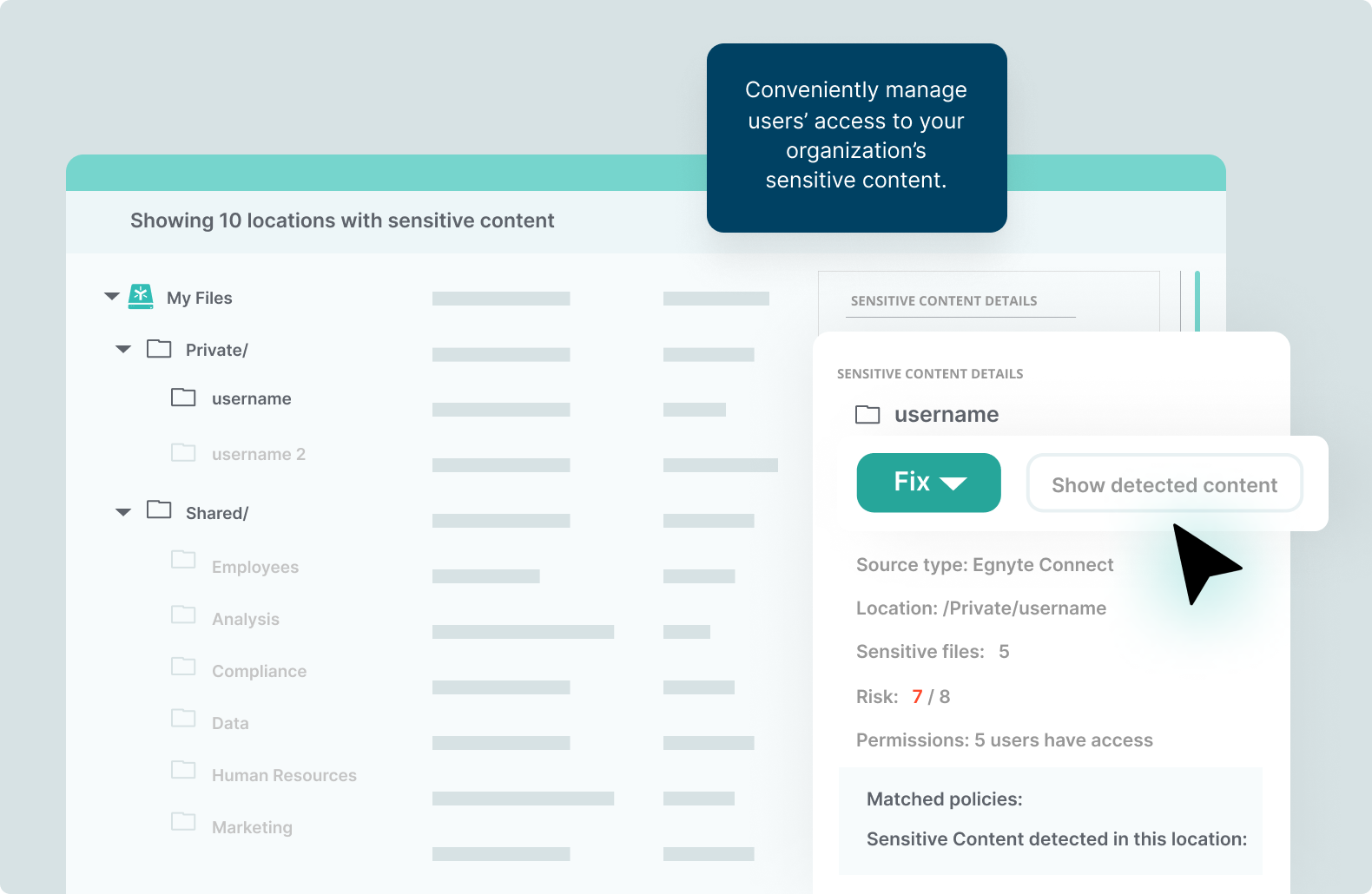Open the Data folder

[230, 723]
